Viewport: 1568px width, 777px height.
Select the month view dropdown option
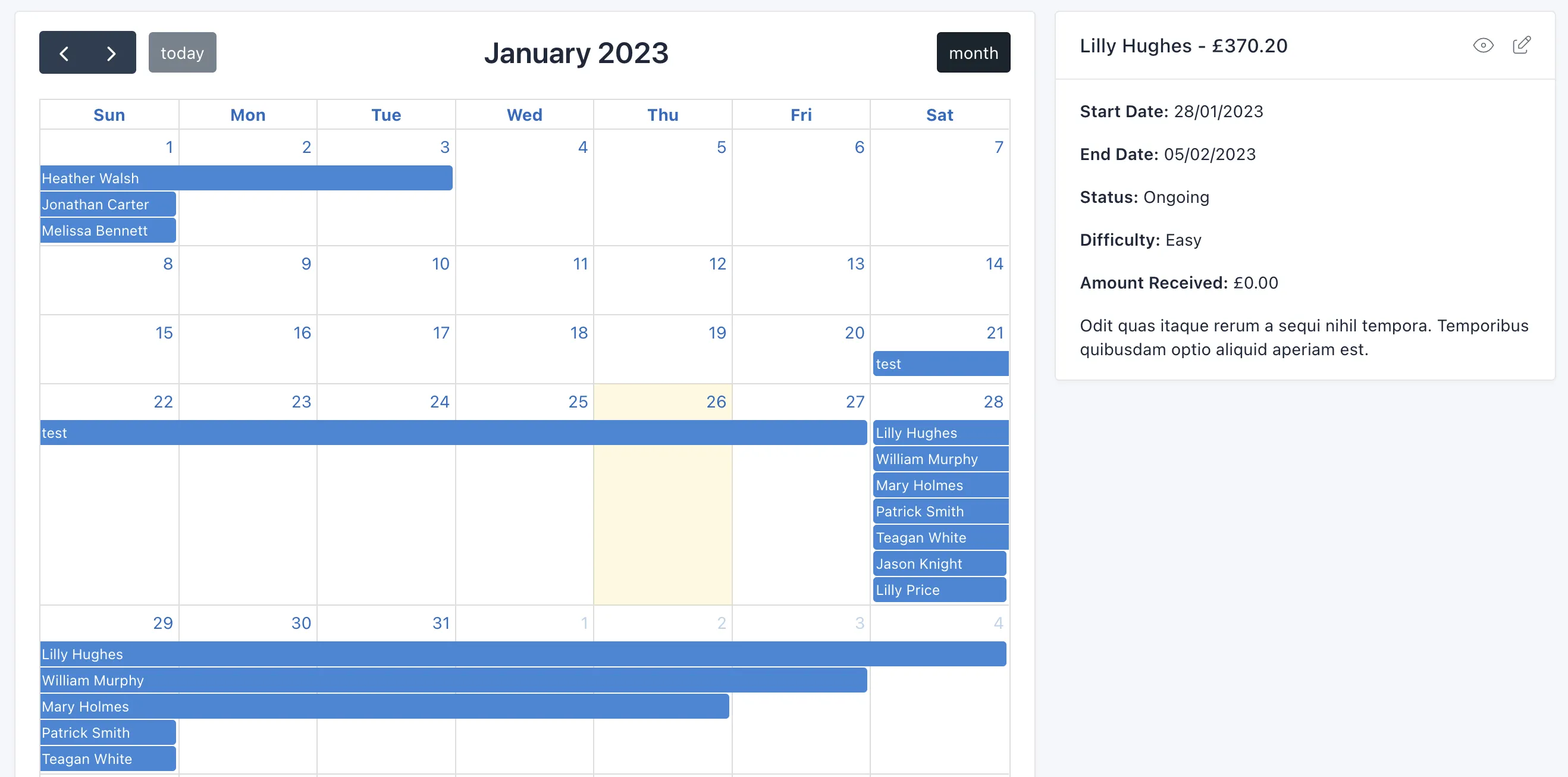pyautogui.click(x=973, y=52)
